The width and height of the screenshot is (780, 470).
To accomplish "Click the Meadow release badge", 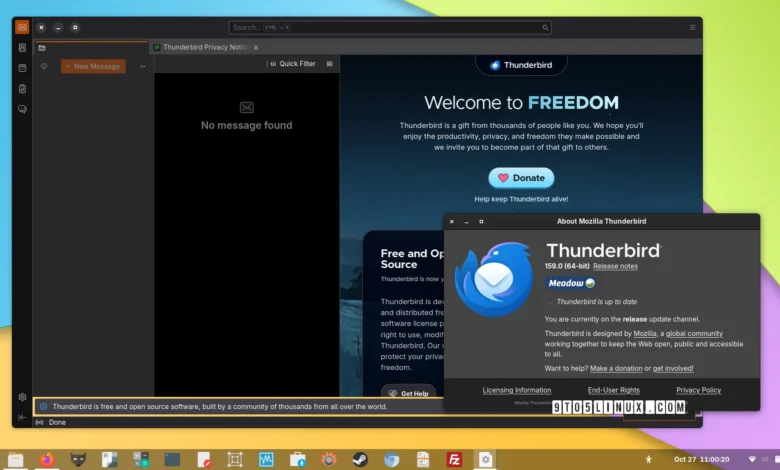I will tap(571, 283).
